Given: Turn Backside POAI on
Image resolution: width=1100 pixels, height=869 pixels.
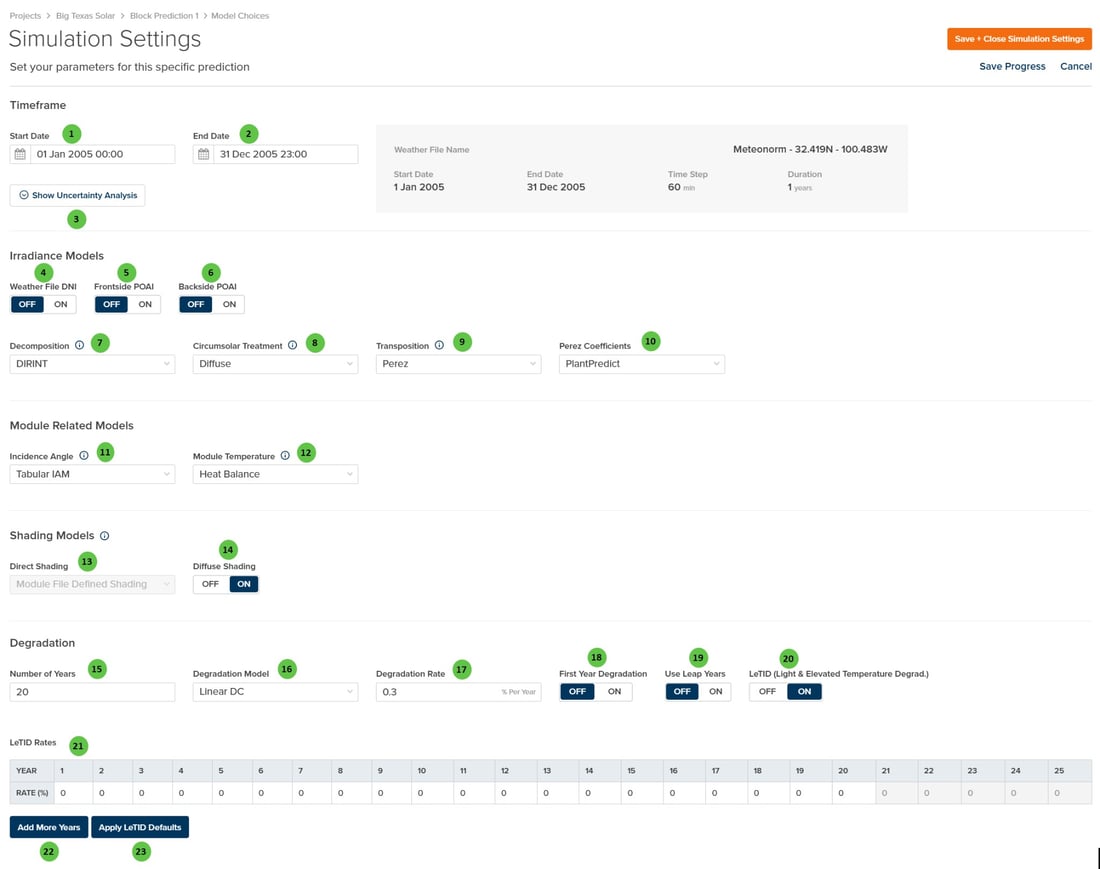Looking at the screenshot, I should 229,304.
